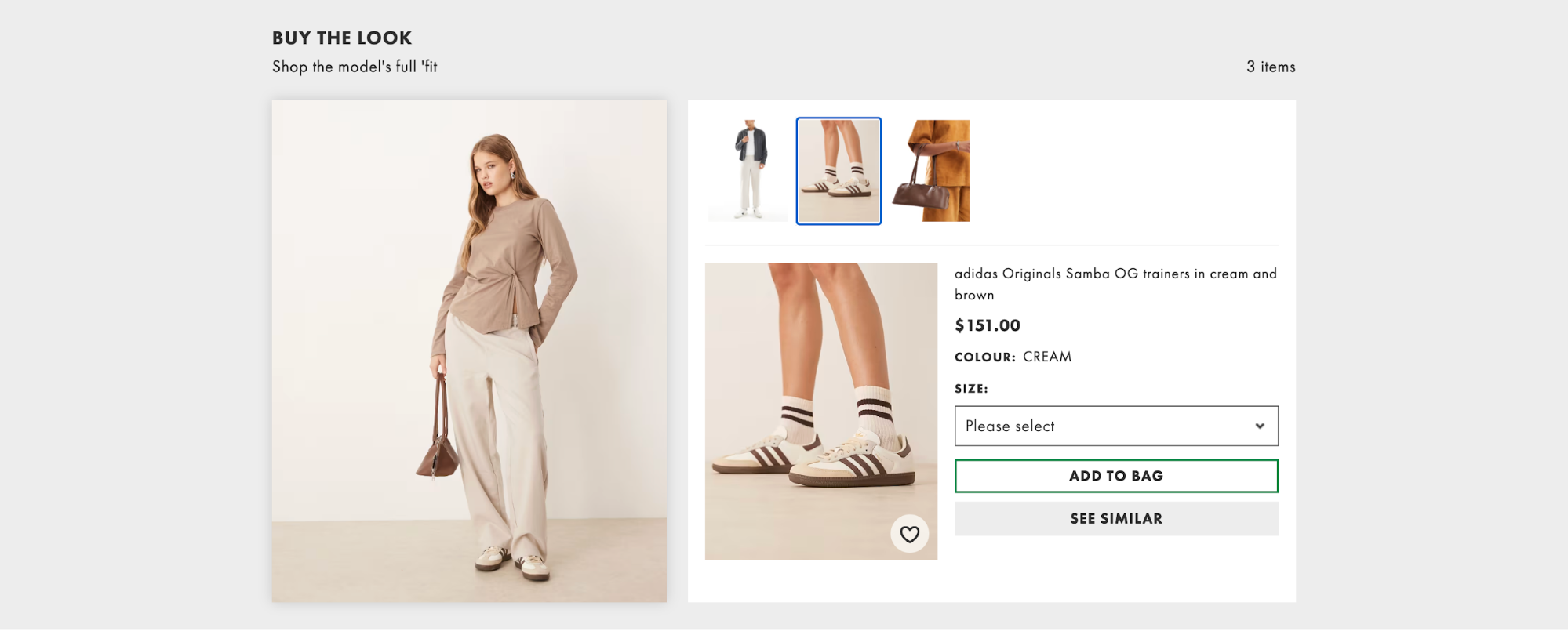Select the jacket and trousers thumbnail

click(749, 171)
